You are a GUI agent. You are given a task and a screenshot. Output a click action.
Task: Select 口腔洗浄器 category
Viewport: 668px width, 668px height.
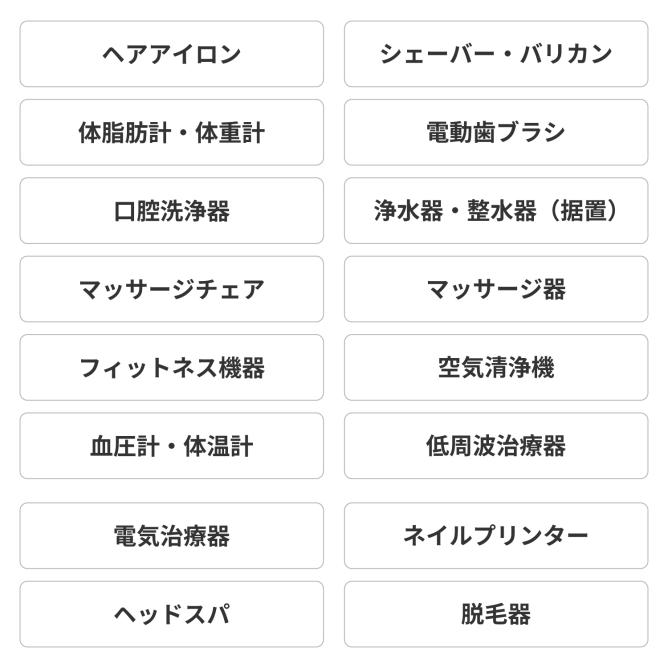(171, 211)
